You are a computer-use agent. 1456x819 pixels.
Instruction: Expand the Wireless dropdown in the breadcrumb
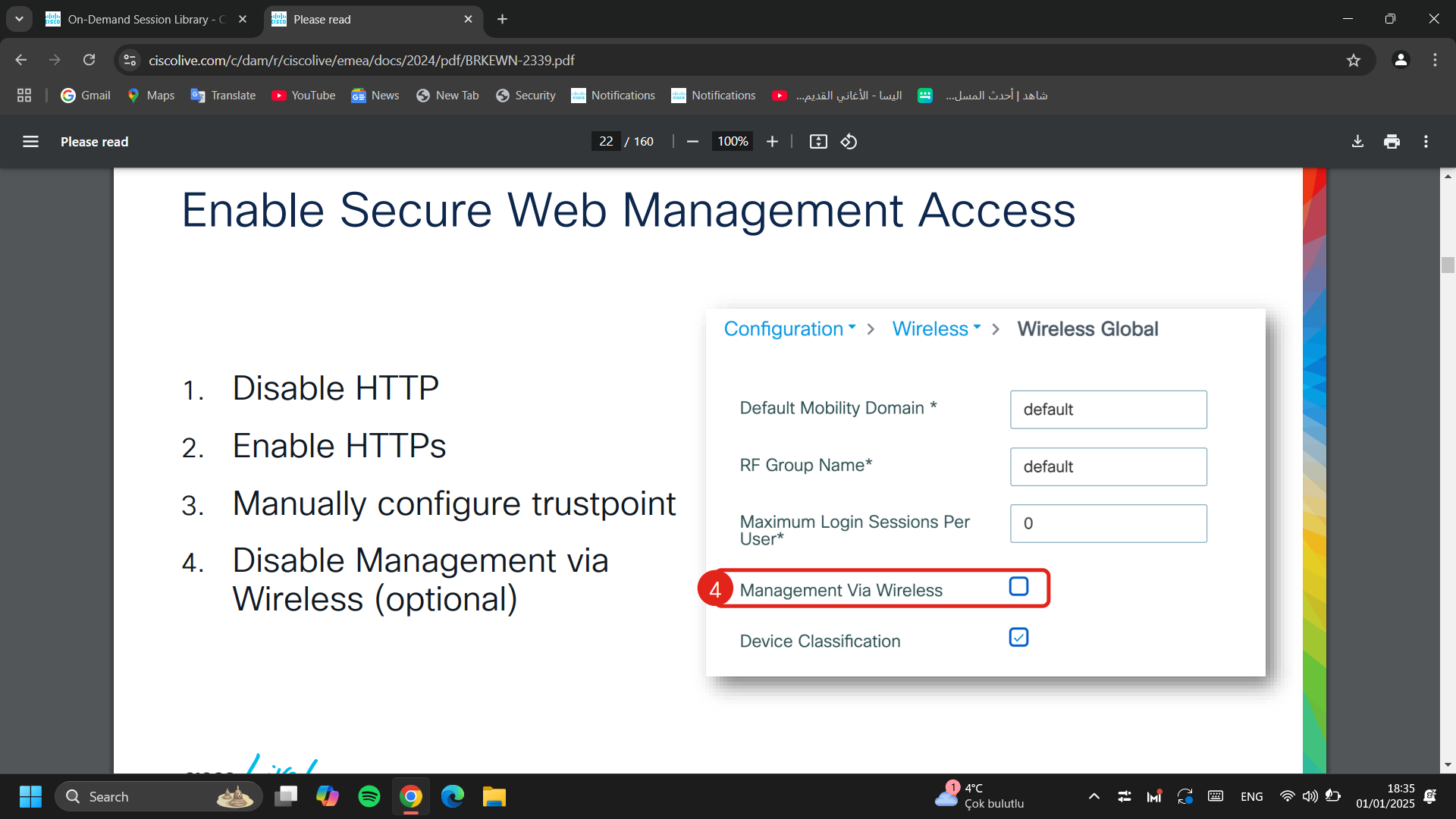[x=935, y=328]
